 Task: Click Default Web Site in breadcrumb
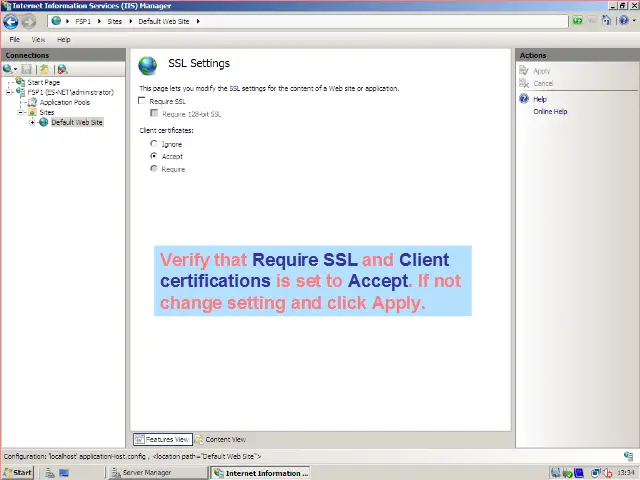coord(164,21)
